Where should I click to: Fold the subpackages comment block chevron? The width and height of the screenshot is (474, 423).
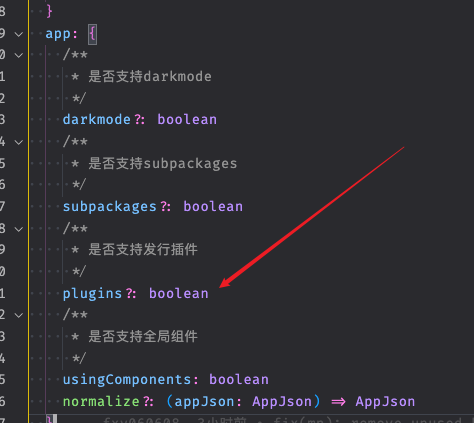click(x=19, y=142)
